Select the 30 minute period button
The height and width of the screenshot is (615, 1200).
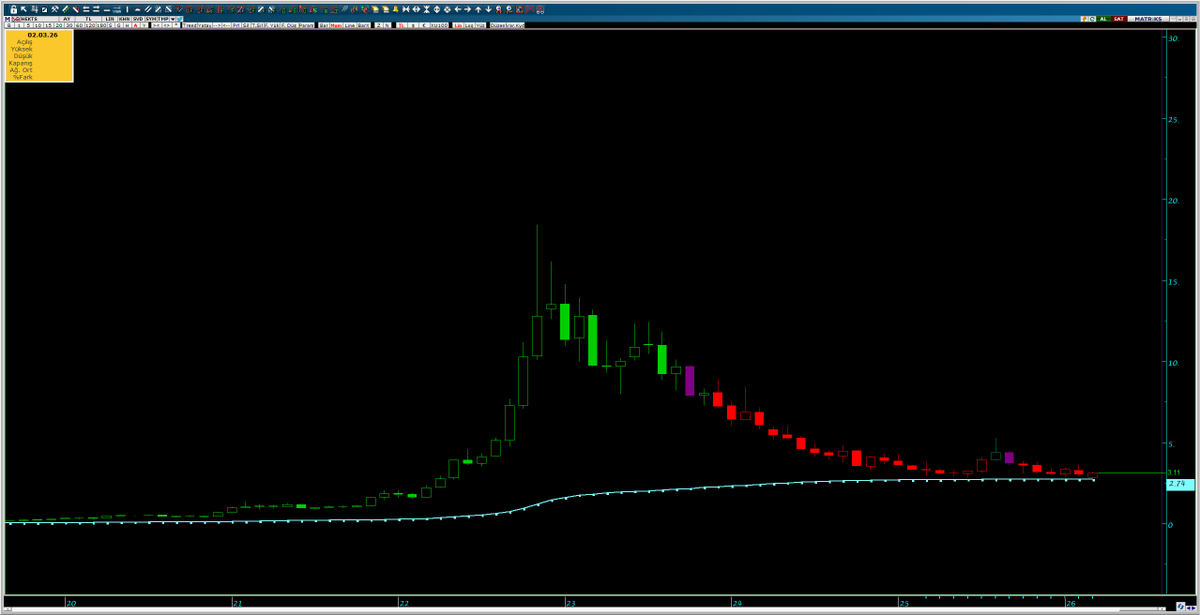click(68, 25)
